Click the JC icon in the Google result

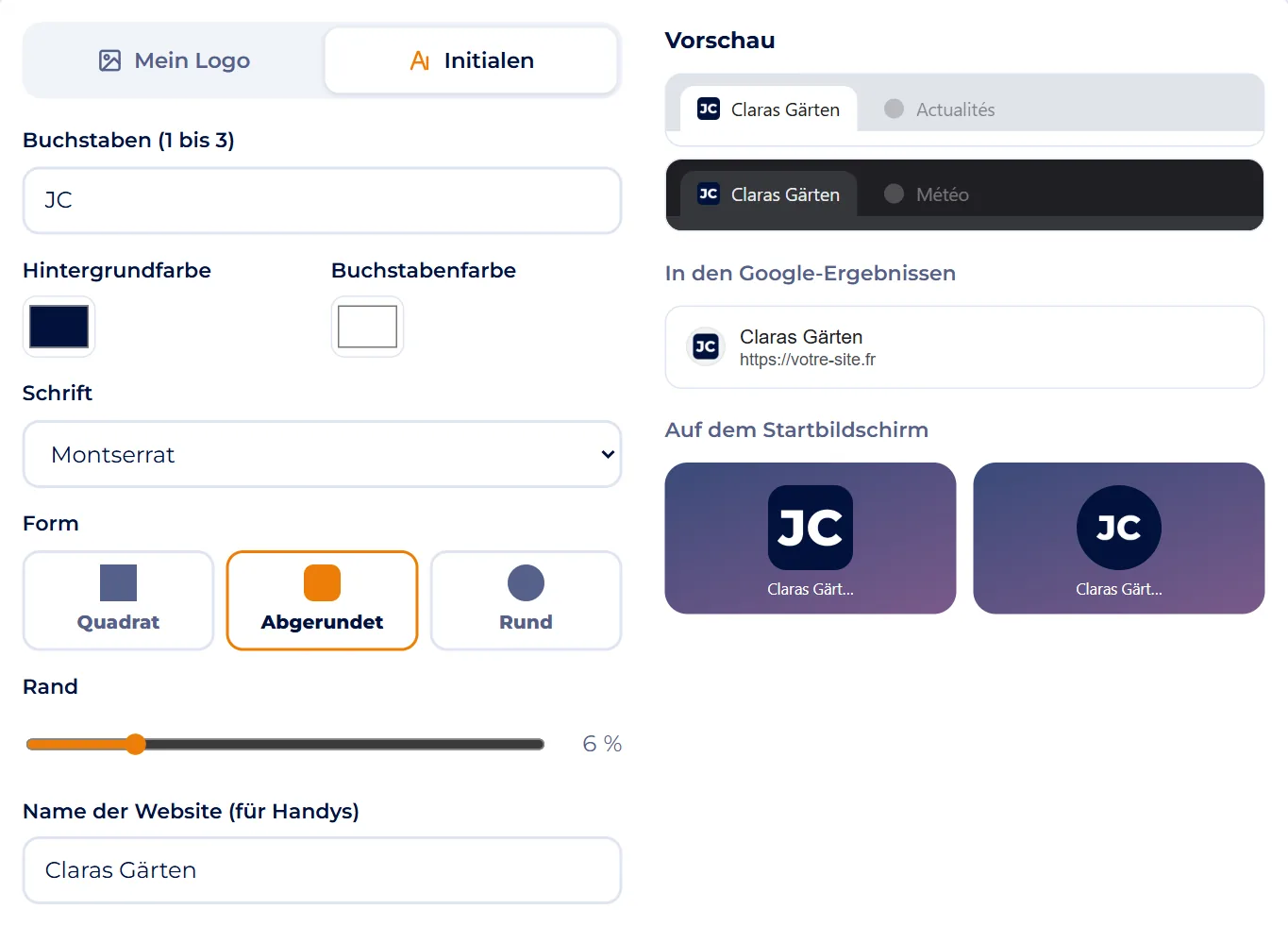click(706, 346)
